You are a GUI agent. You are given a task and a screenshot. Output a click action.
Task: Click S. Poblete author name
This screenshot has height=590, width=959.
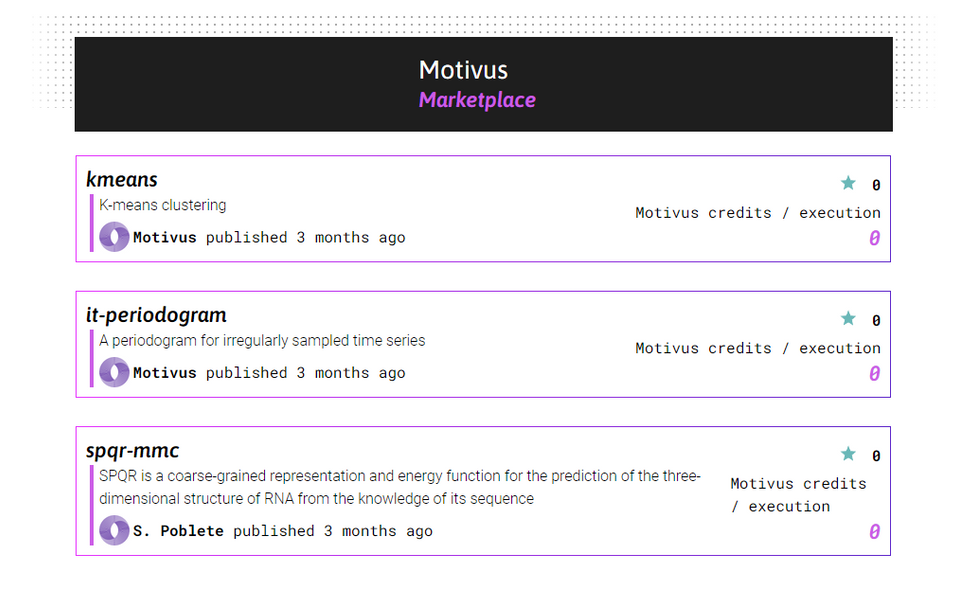178,531
